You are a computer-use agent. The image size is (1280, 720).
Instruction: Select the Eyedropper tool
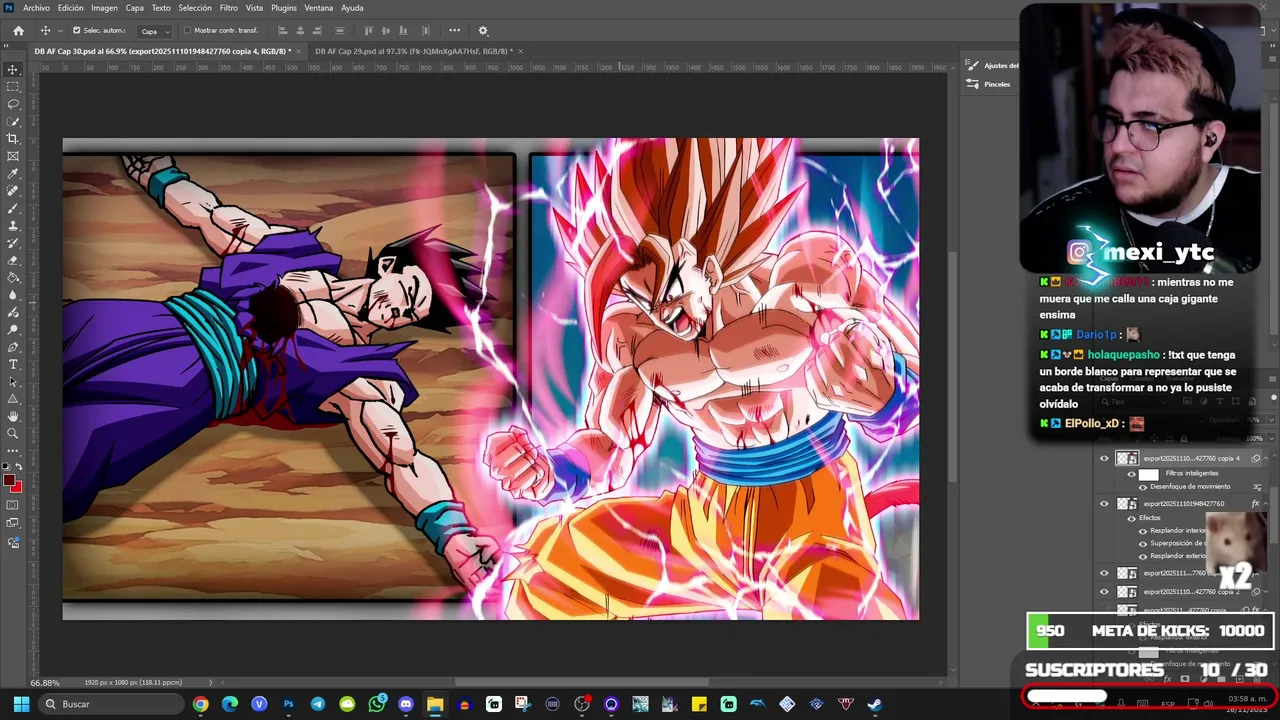13,174
